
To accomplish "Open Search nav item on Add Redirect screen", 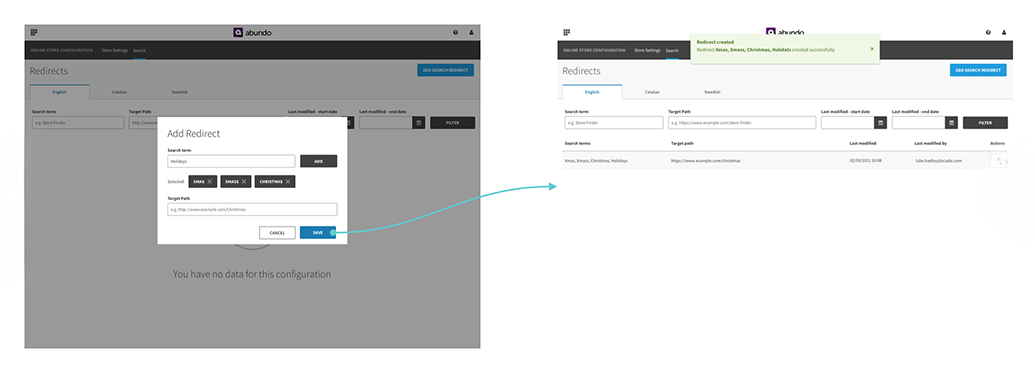I will (x=139, y=50).
